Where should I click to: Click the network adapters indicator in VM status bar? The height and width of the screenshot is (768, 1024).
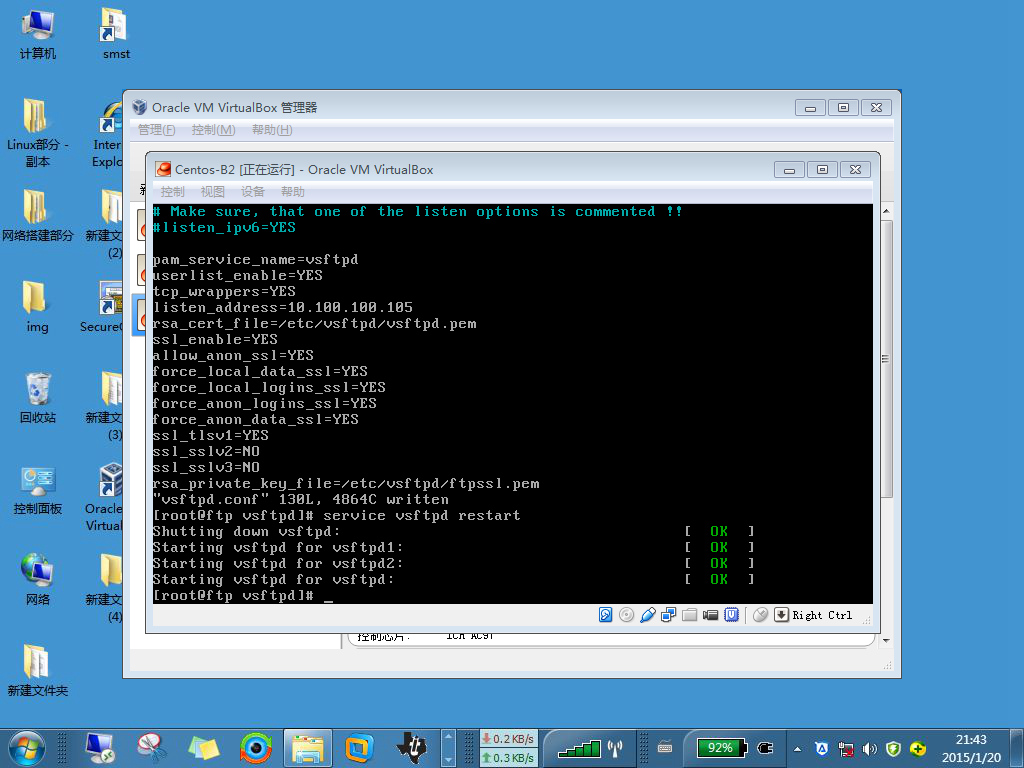(668, 615)
